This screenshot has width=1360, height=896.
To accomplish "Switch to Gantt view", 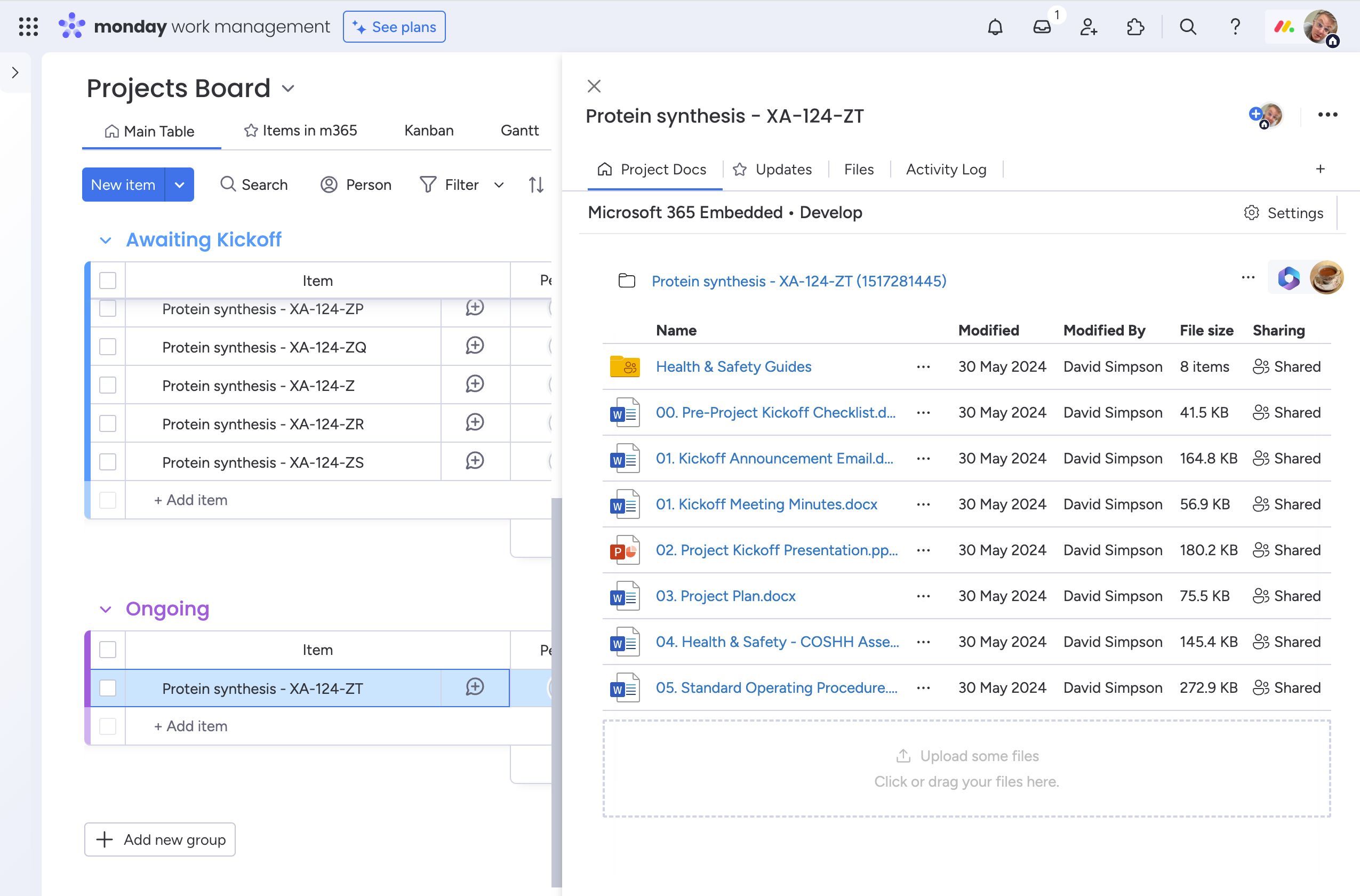I will point(519,131).
